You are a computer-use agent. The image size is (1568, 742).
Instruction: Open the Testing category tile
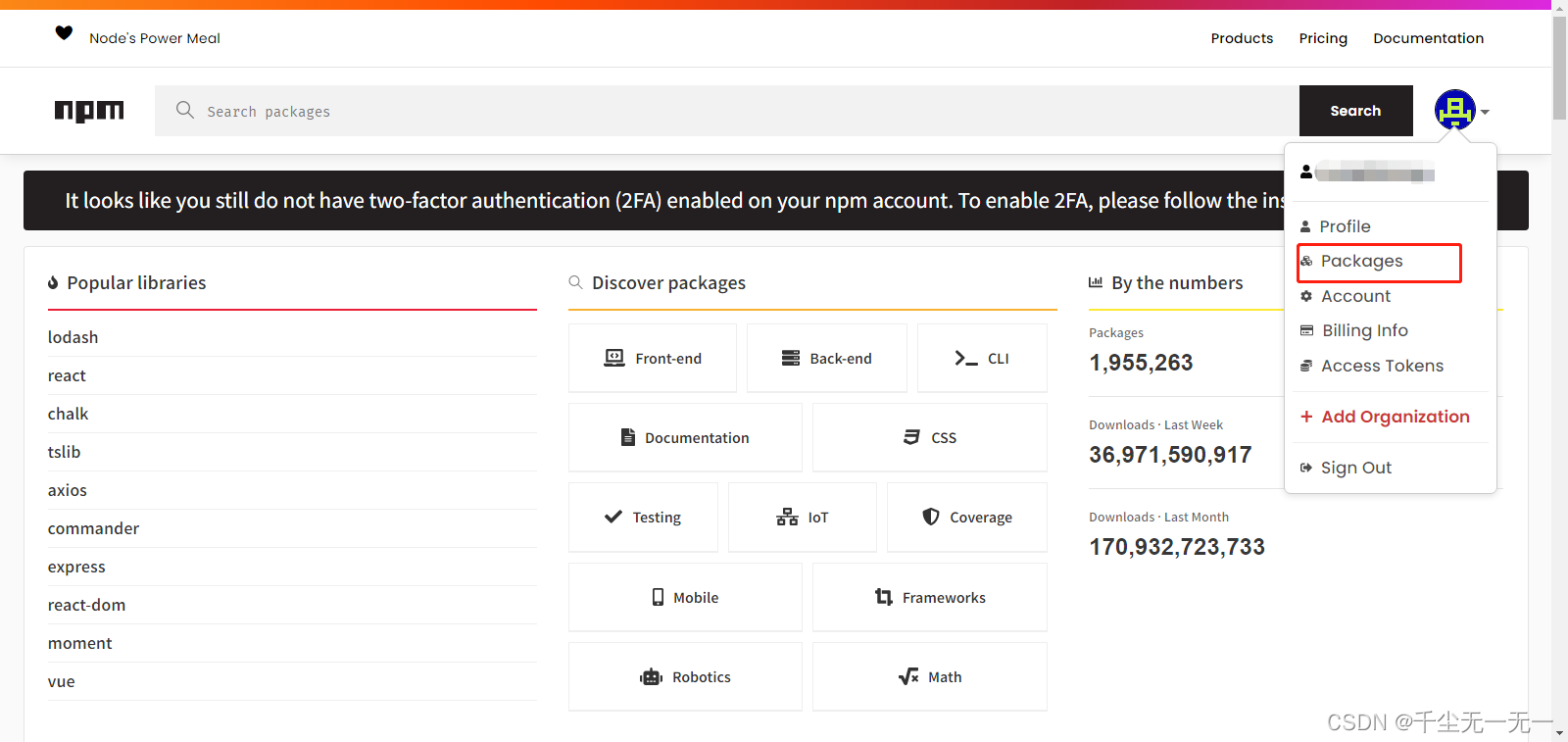[x=643, y=517]
